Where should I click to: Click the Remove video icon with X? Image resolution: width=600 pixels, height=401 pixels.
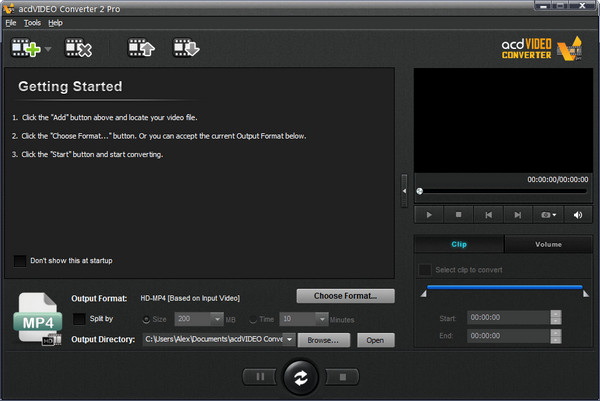(x=78, y=47)
